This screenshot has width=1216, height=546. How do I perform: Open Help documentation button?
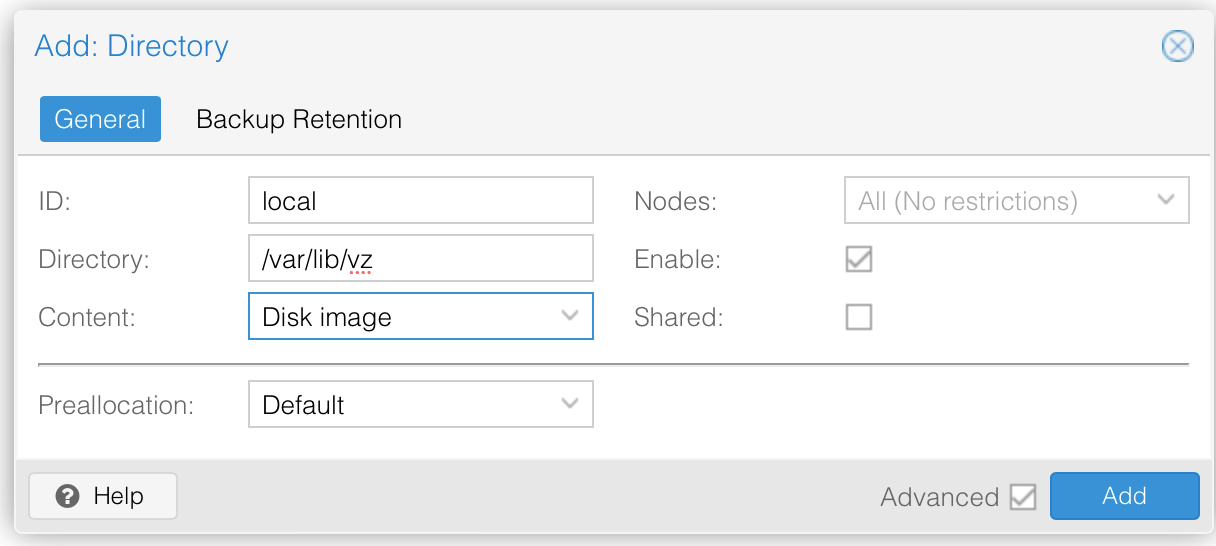(x=103, y=496)
